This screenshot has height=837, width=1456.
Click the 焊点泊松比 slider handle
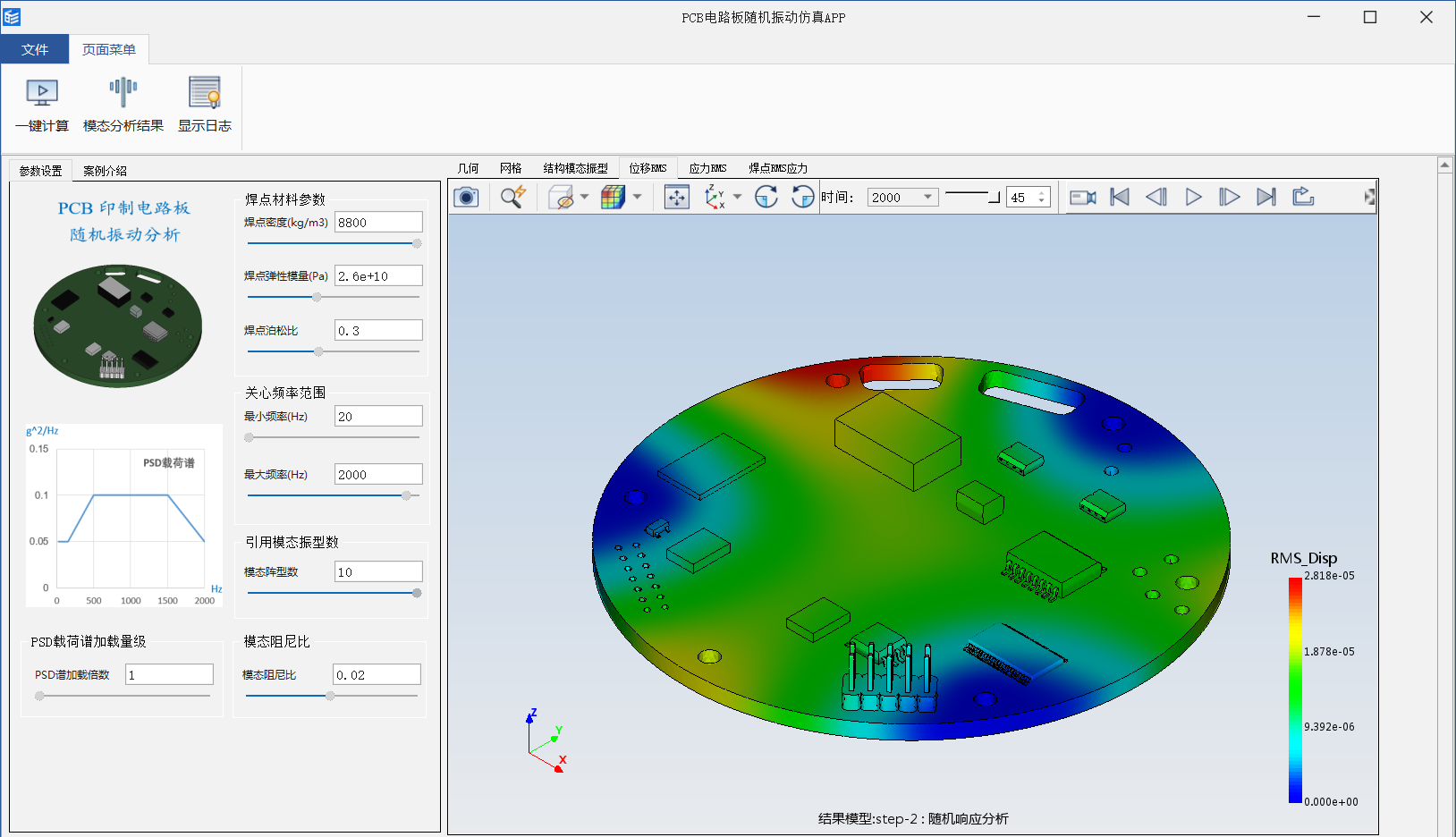318,351
